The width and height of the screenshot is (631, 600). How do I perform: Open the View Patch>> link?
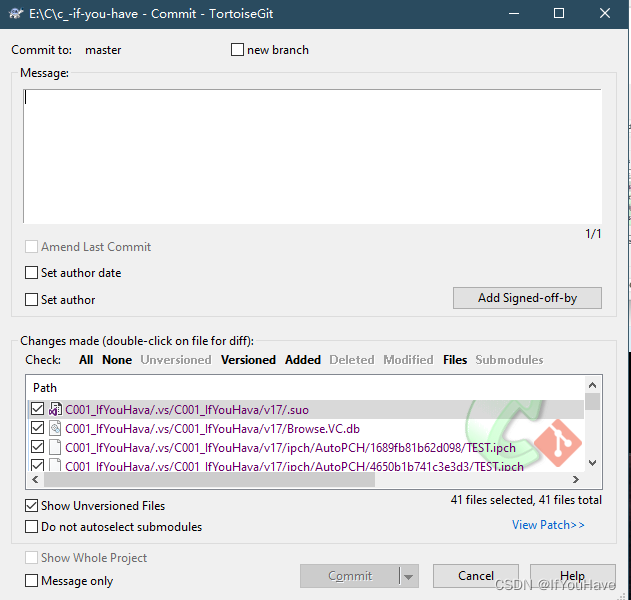click(x=548, y=525)
